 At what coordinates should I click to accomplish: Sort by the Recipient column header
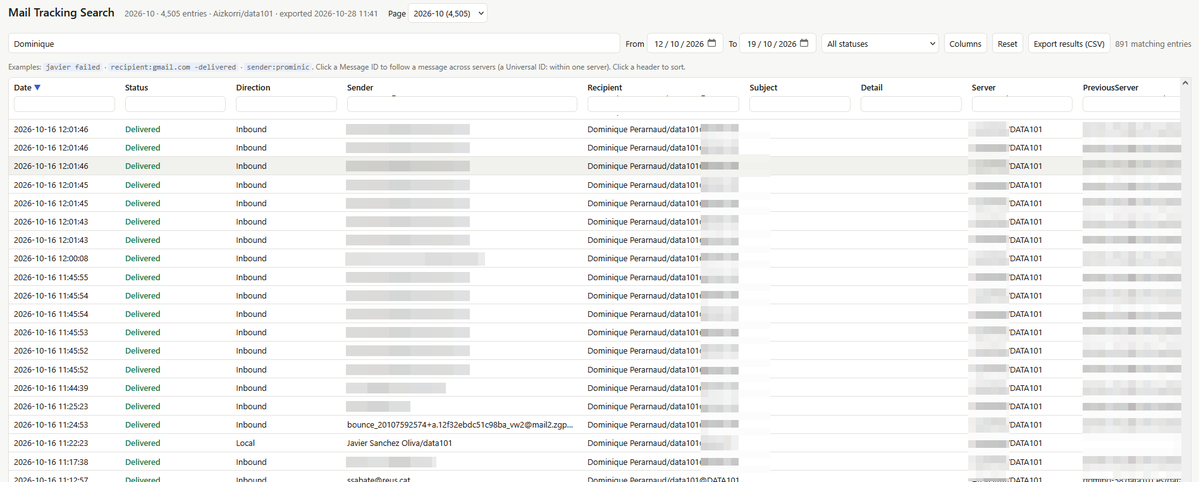coord(605,88)
